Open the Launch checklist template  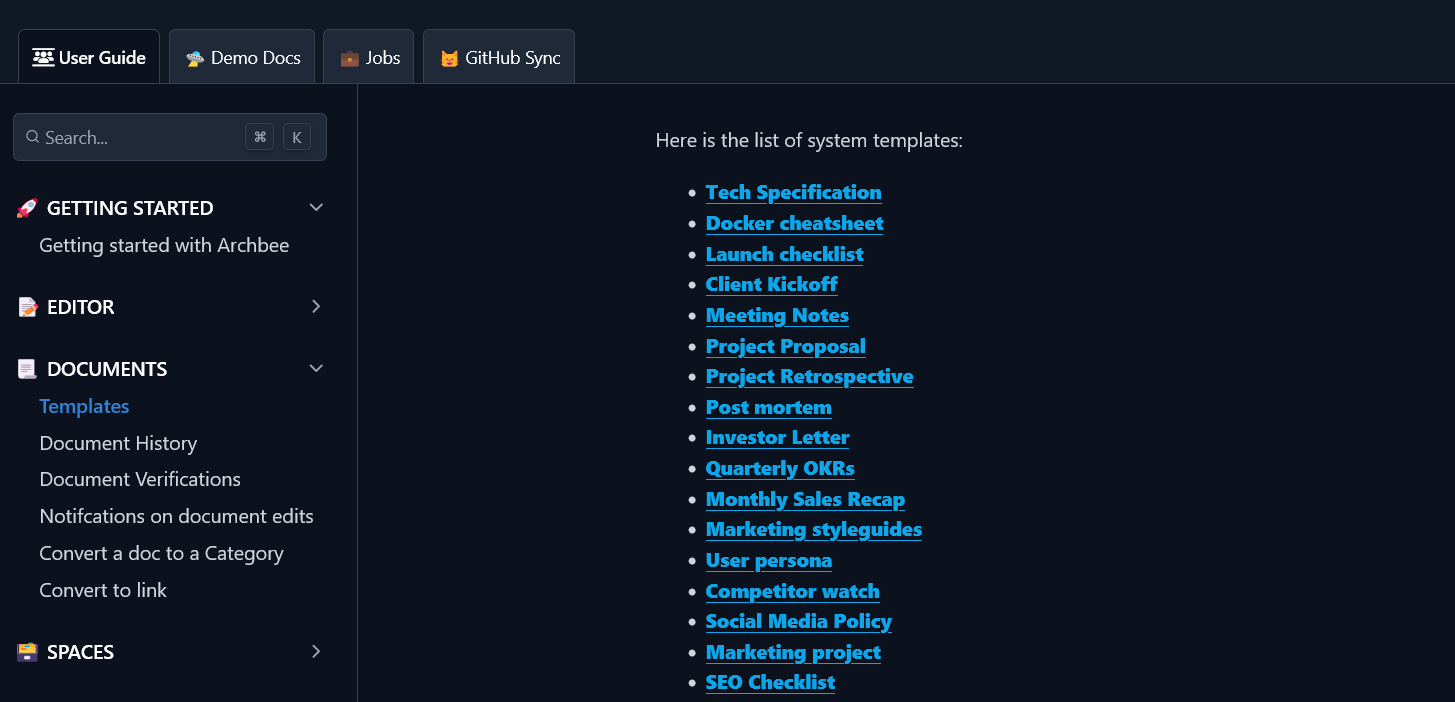click(x=784, y=254)
